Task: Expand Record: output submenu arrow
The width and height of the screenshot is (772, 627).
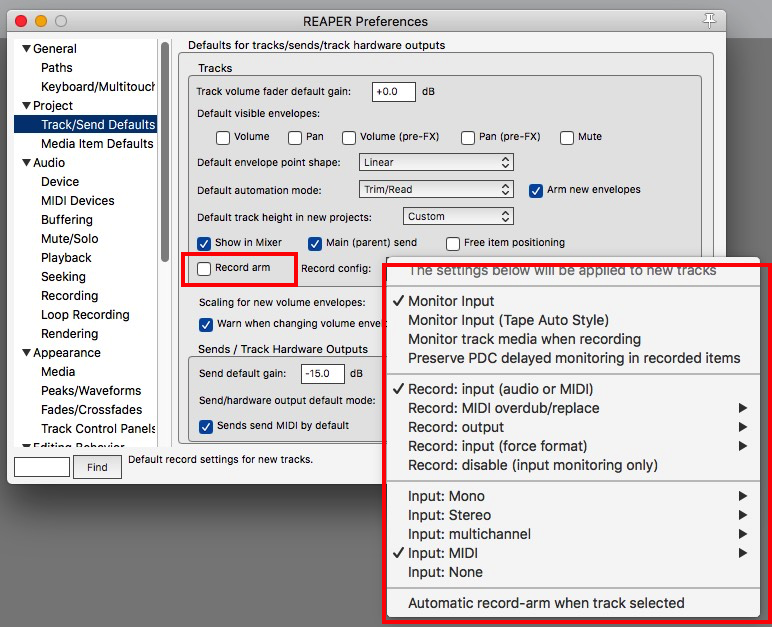Action: [x=743, y=427]
